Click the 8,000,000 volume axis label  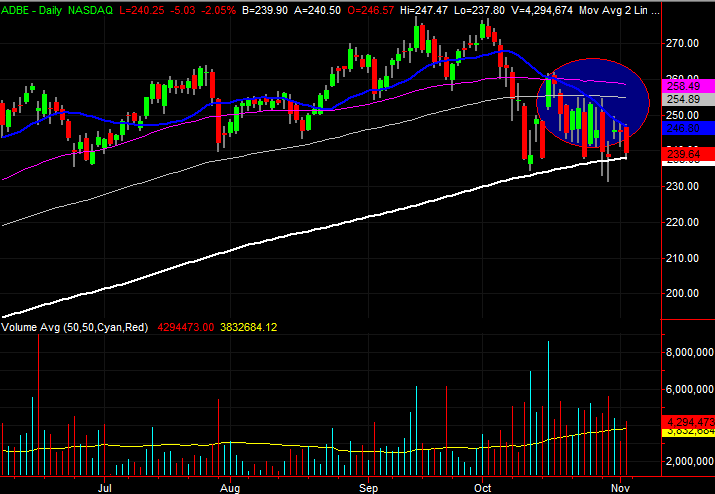pyautogui.click(x=689, y=352)
